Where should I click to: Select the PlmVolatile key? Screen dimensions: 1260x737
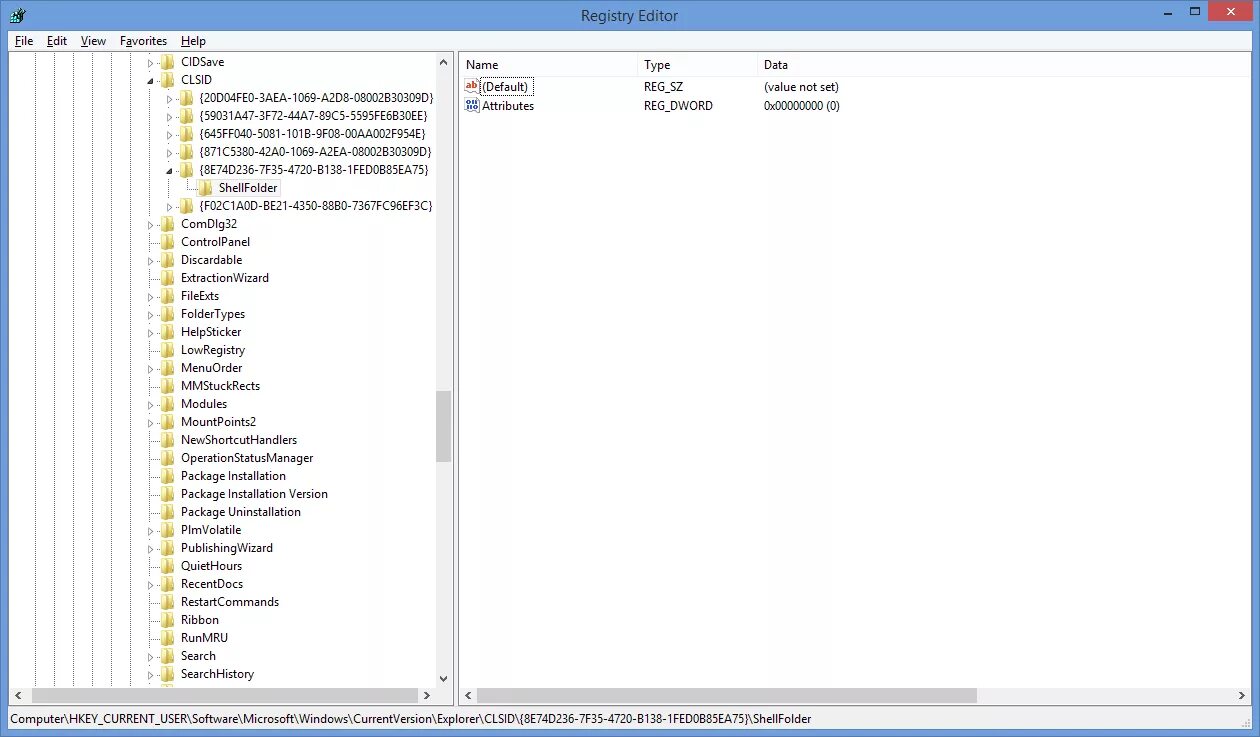(210, 530)
